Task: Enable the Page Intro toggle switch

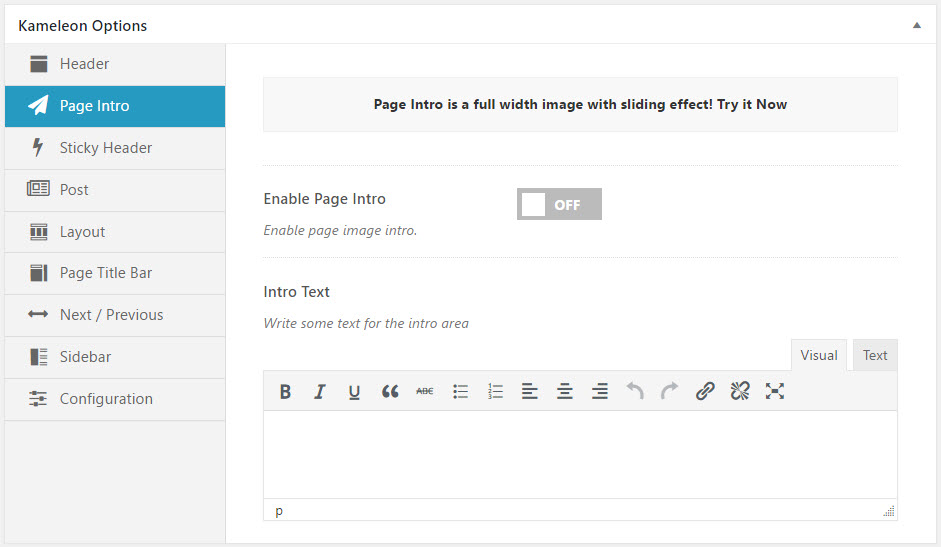Action: tap(559, 204)
